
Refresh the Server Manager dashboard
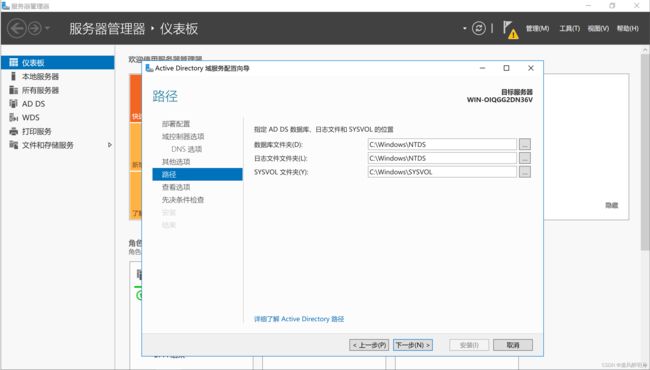[478, 28]
